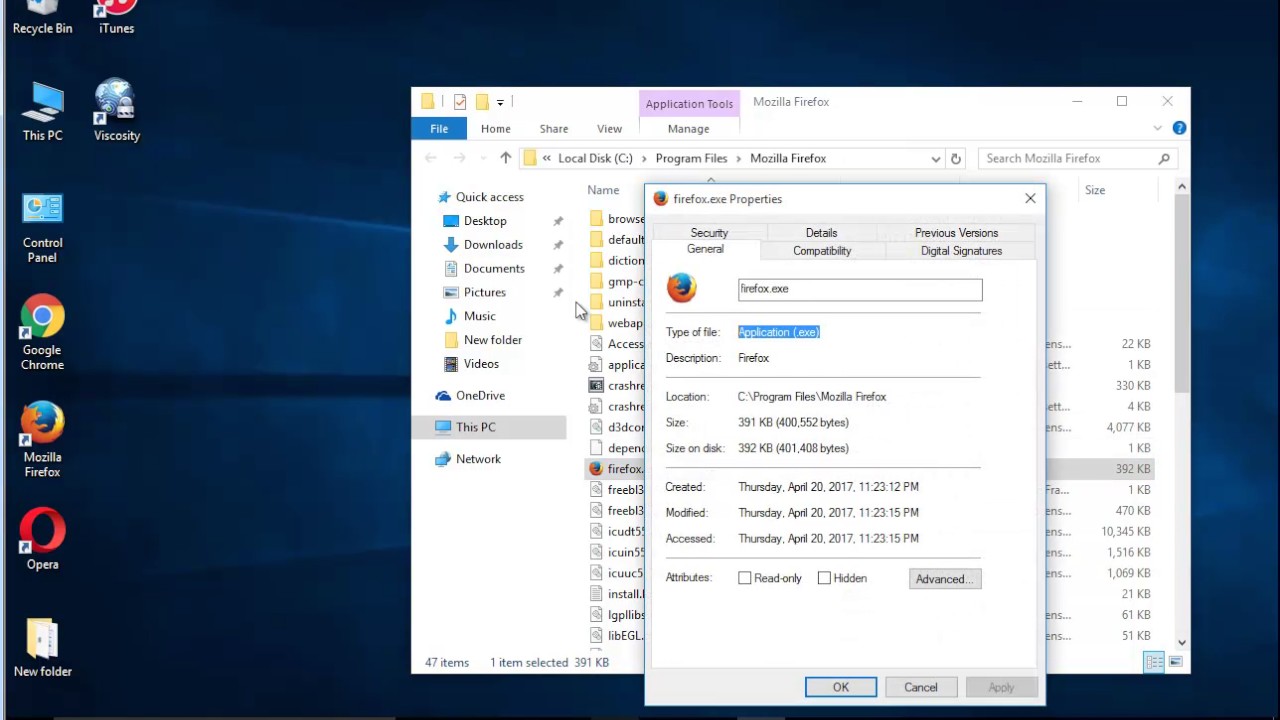1280x720 pixels.
Task: Switch to Previous Versions tab
Action: (956, 232)
